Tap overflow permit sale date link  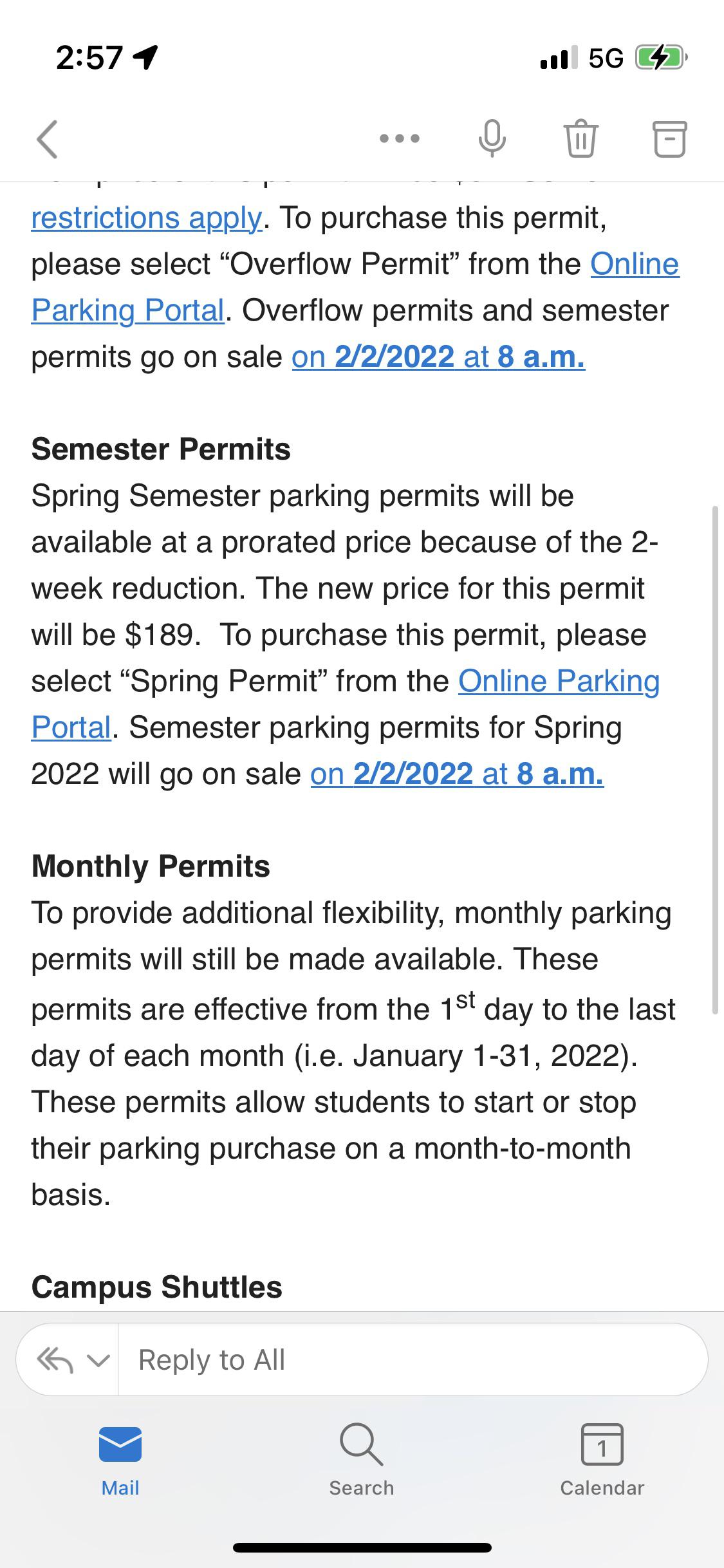[438, 357]
